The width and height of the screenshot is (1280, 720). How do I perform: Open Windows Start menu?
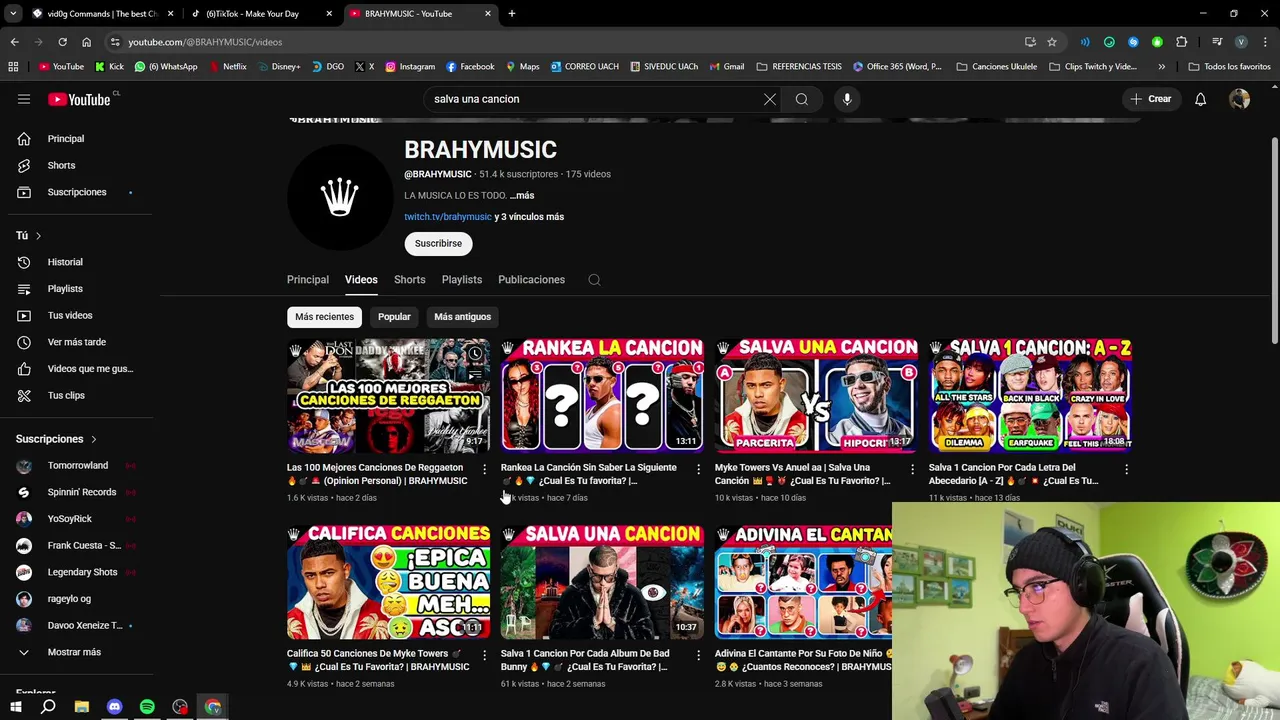15,707
